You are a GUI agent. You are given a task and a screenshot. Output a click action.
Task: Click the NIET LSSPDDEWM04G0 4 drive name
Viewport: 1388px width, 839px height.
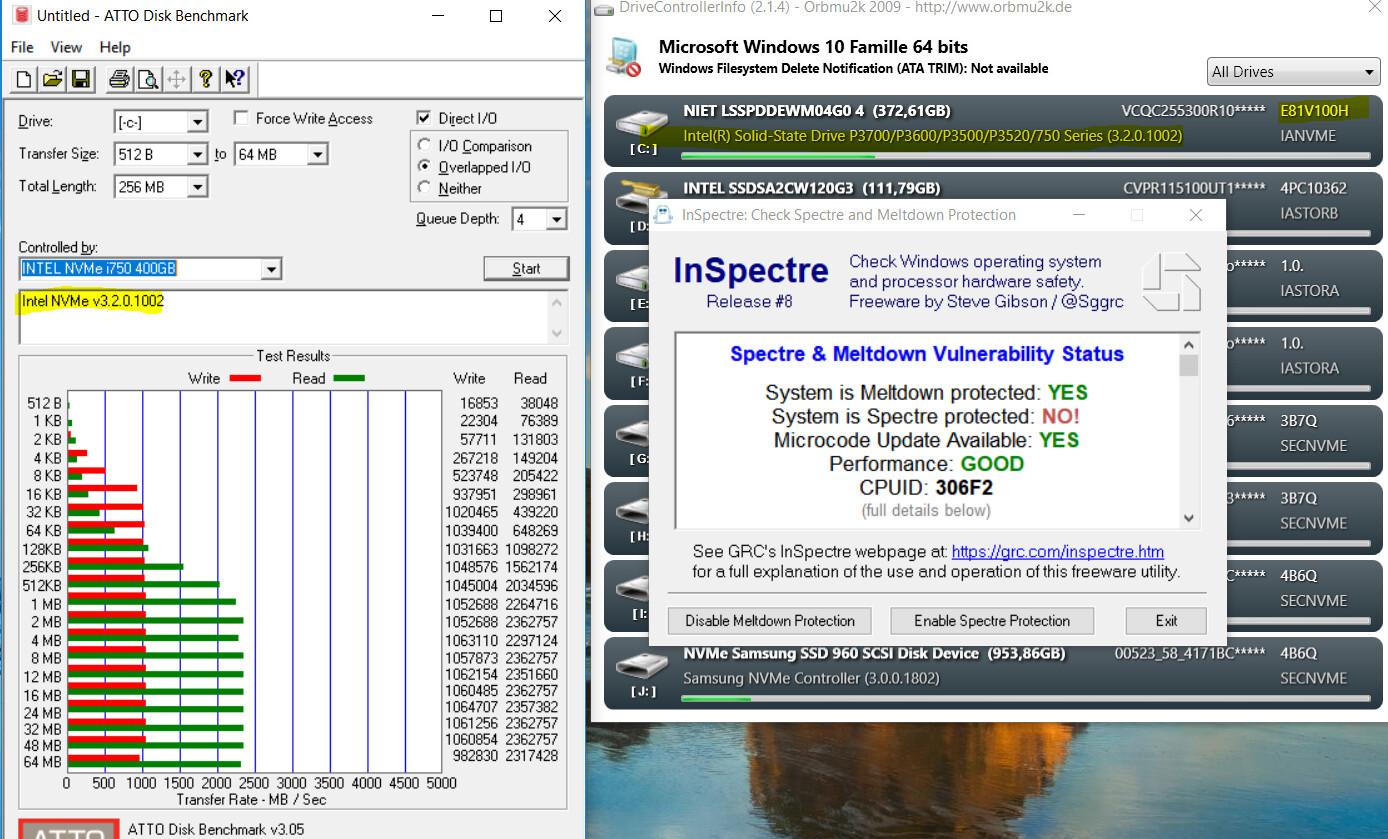775,111
